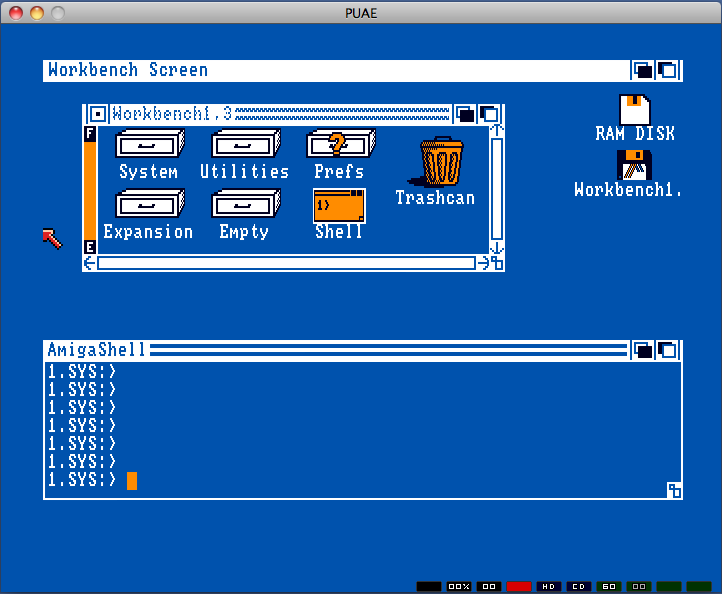
Task: Click the last 1.SYS:> prompt with cursor
Action: 82,480
